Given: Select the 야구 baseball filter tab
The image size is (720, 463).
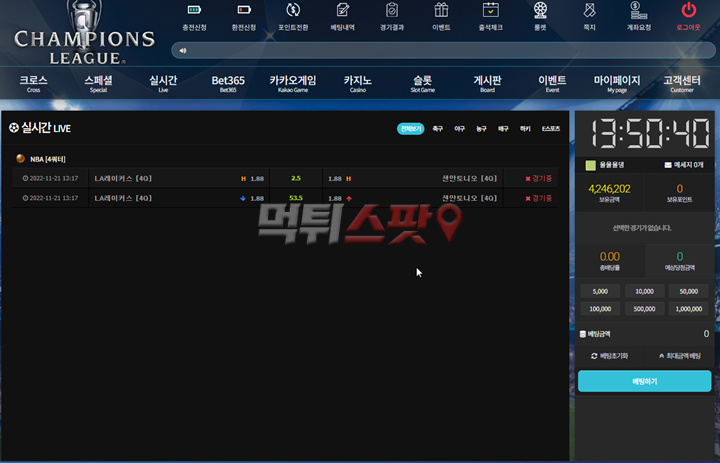Looking at the screenshot, I should click(x=460, y=129).
